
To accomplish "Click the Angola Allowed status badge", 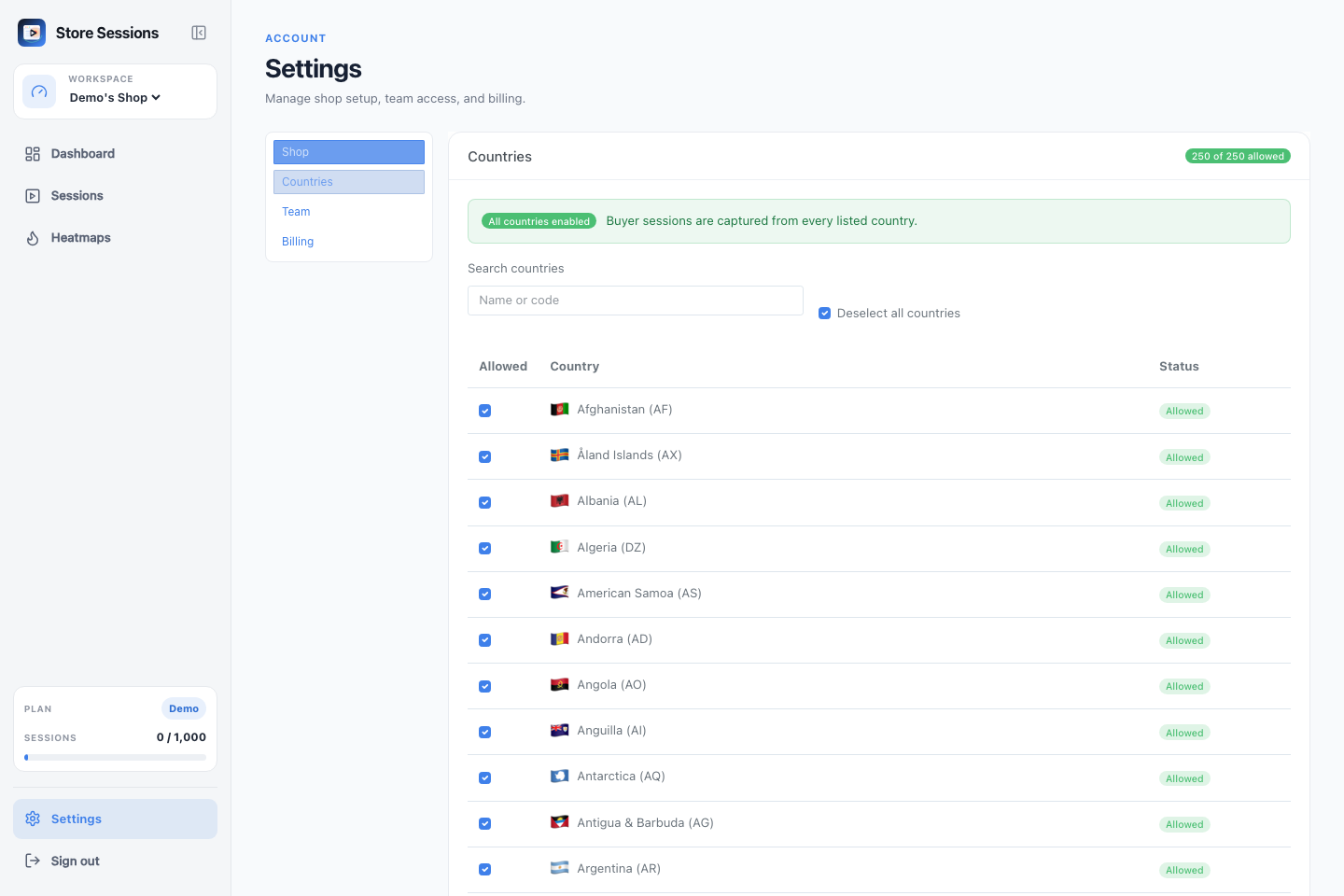I will tap(1184, 686).
